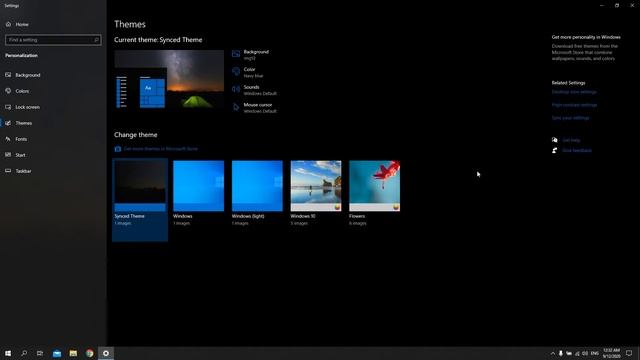
Task: Click the volume tray icon
Action: pos(585,353)
